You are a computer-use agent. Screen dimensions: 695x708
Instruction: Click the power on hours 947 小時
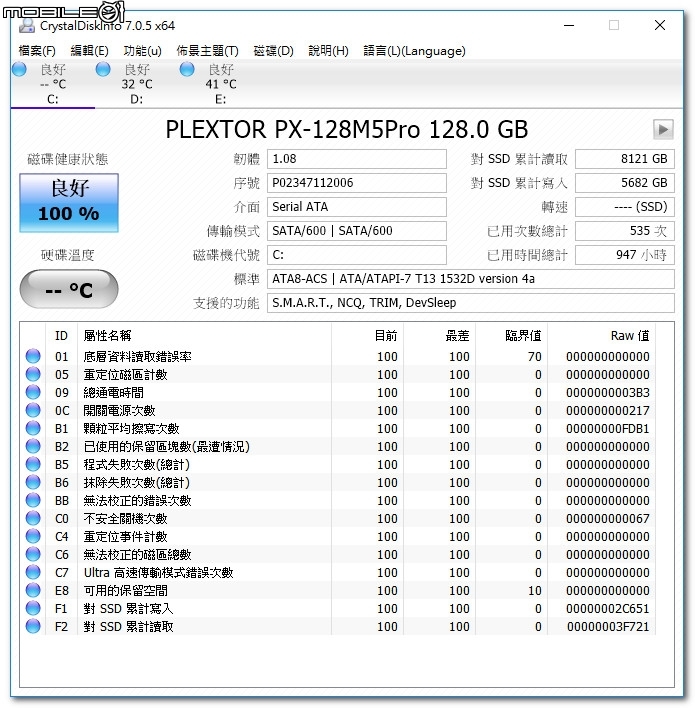coord(625,255)
